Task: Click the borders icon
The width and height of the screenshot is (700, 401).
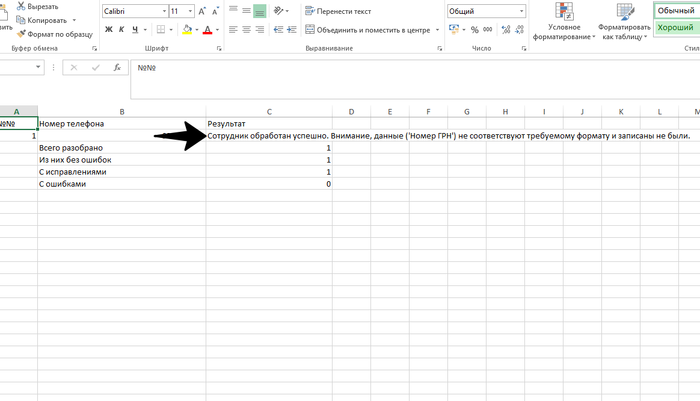Action: click(x=162, y=30)
